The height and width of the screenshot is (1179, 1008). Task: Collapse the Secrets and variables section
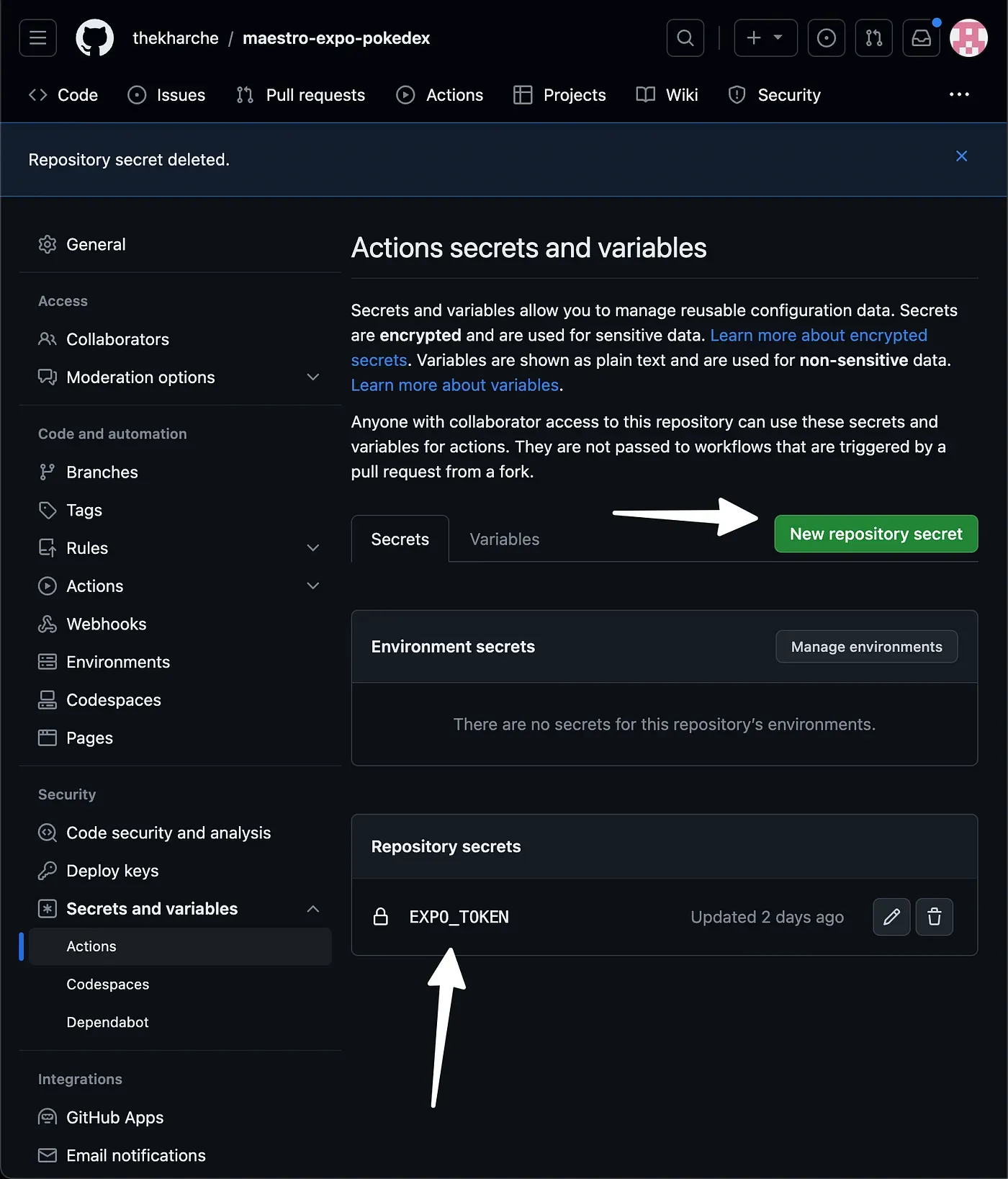click(312, 909)
